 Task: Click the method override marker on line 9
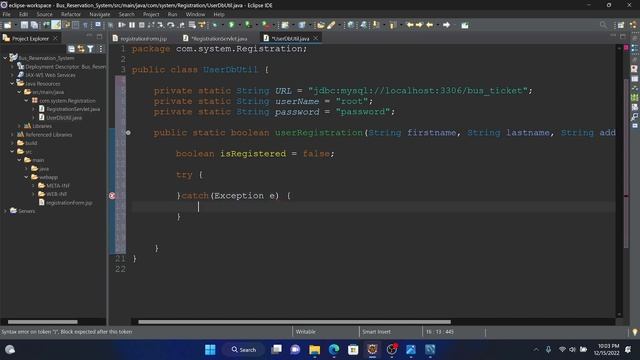(x=128, y=133)
